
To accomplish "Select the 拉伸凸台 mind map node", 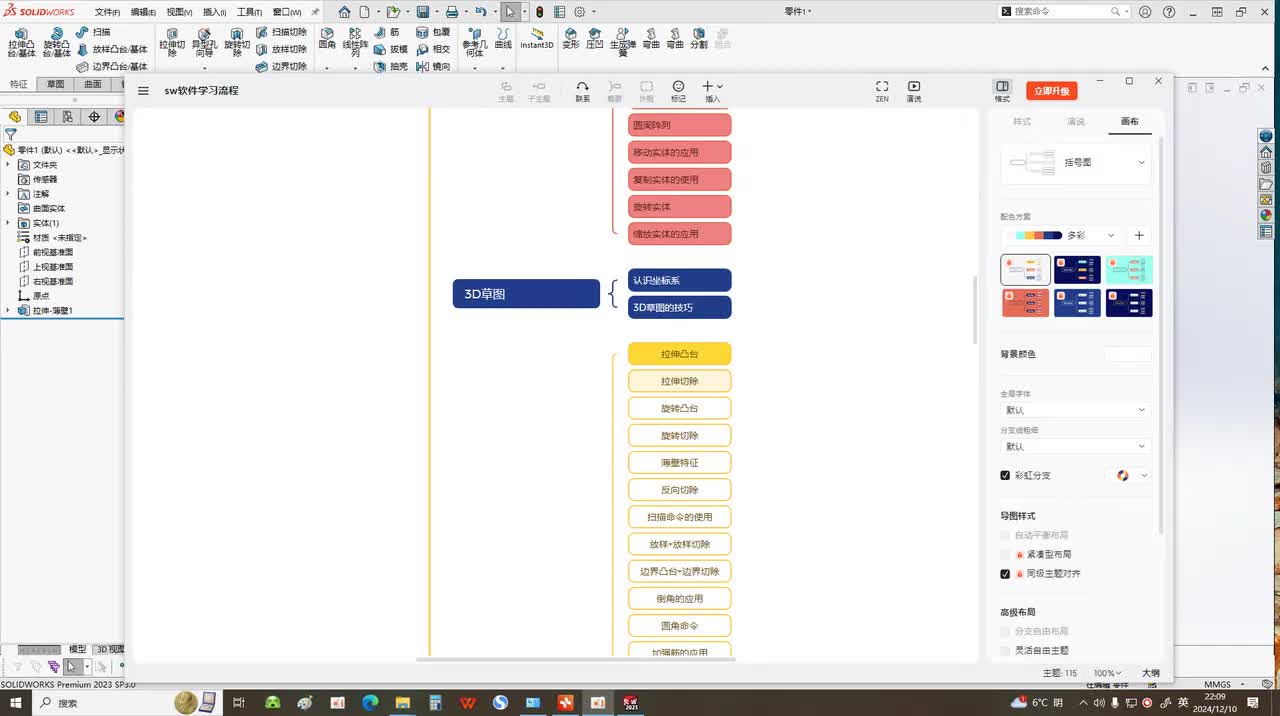I will (680, 354).
